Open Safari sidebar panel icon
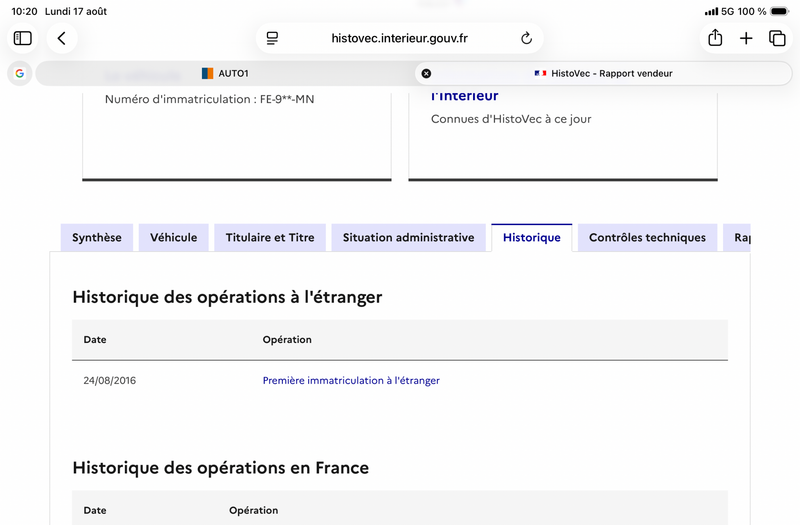This screenshot has width=800, height=525. (22, 38)
